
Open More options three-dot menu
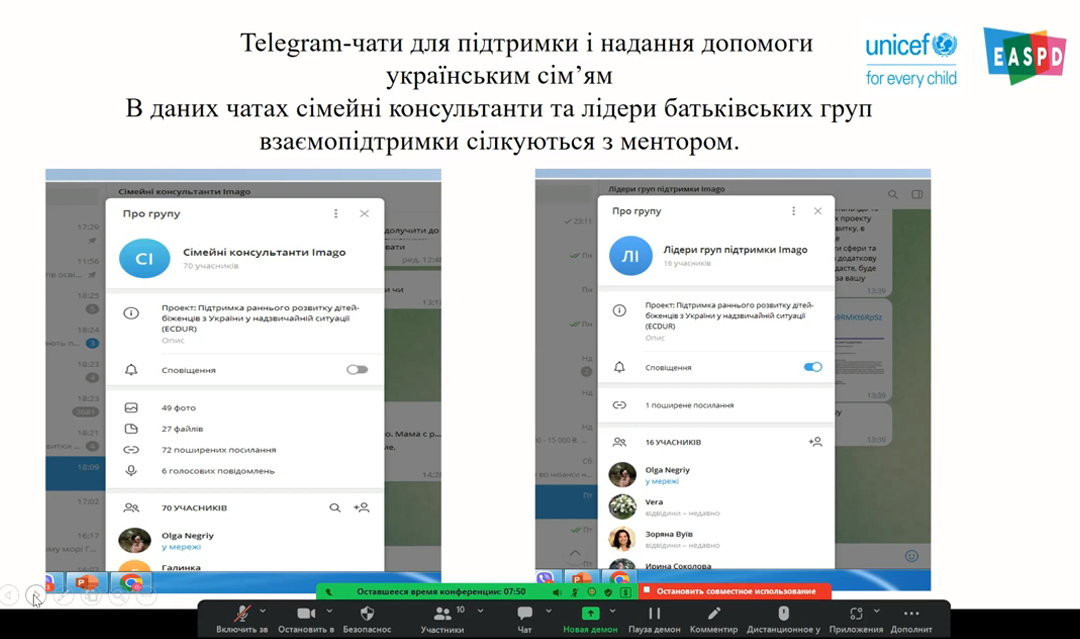(910, 614)
